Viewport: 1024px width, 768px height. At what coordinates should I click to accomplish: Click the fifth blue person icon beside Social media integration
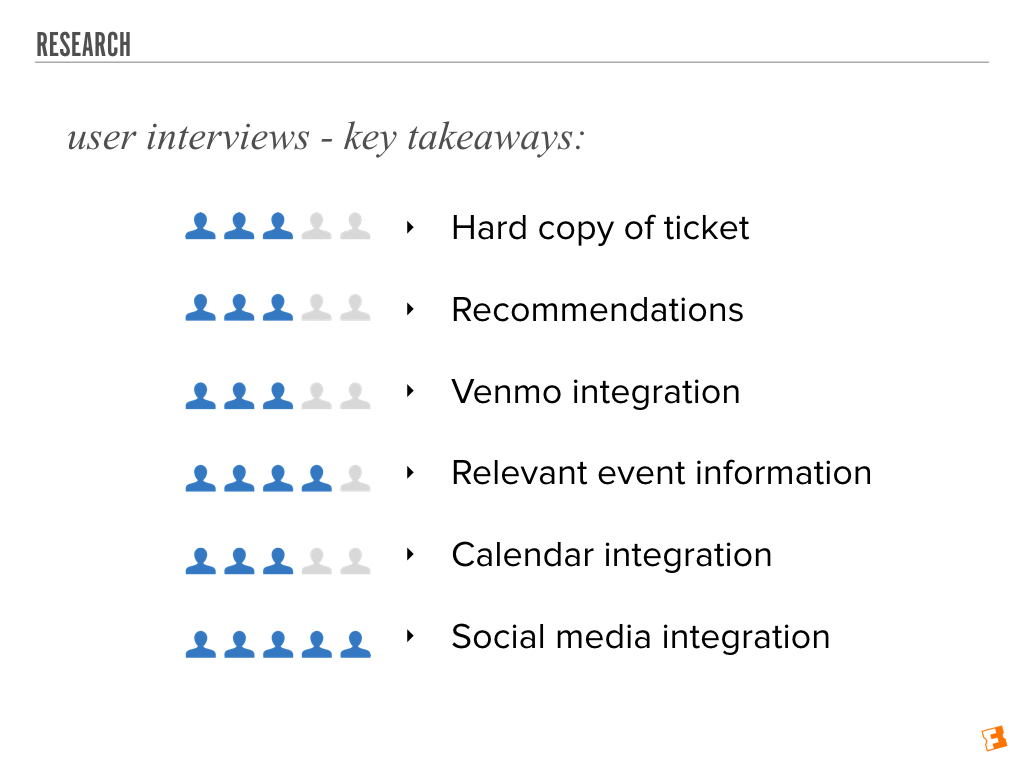(355, 644)
